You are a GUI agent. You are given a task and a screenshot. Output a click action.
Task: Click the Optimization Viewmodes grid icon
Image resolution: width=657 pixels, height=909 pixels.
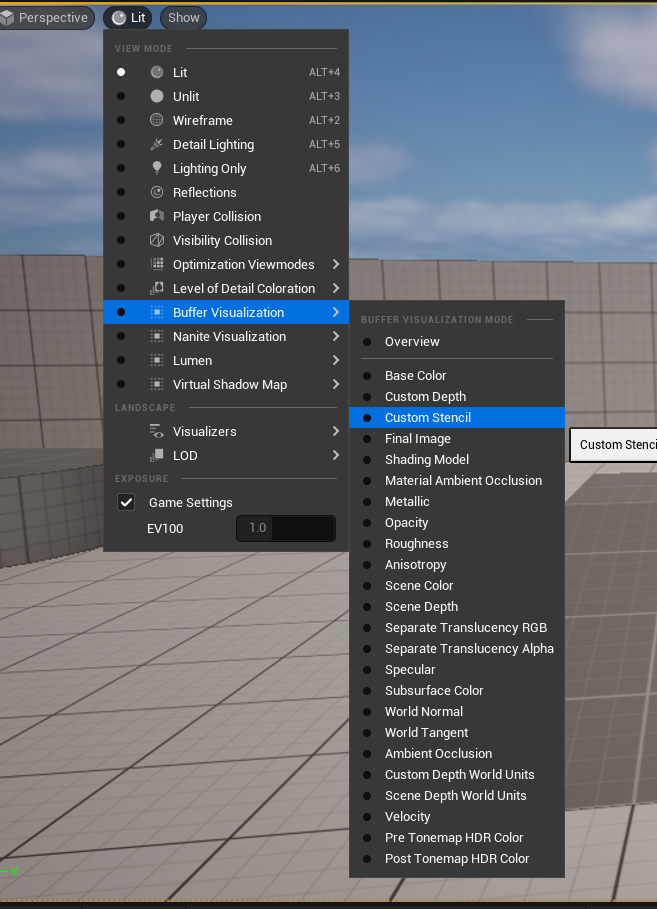[157, 264]
